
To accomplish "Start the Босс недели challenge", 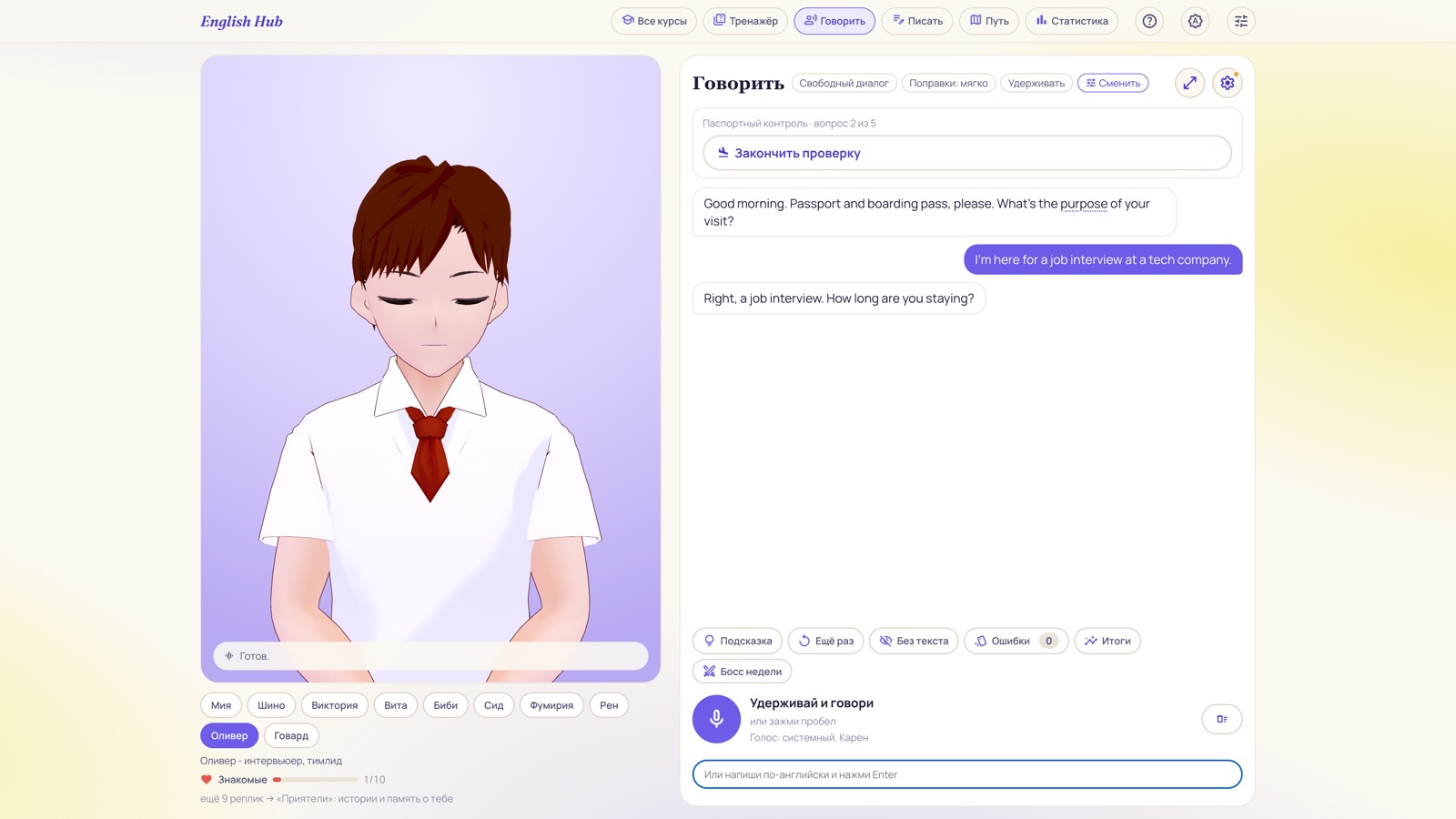I will point(743,672).
